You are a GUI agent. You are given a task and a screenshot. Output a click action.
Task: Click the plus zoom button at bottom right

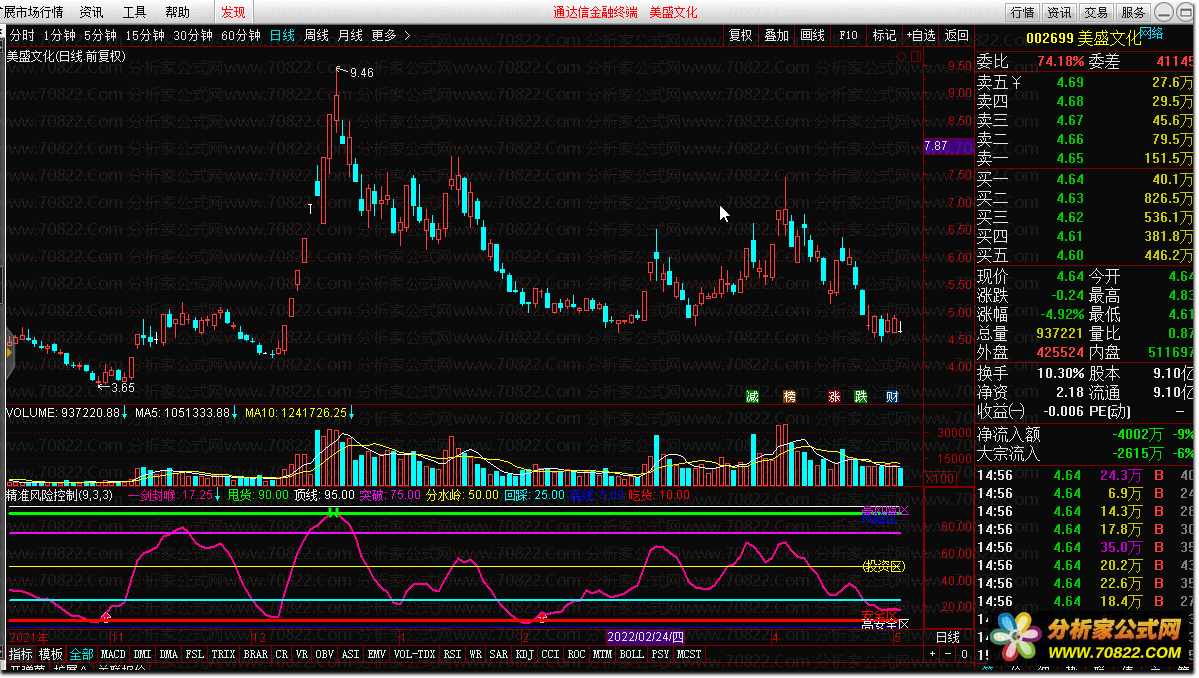point(932,654)
